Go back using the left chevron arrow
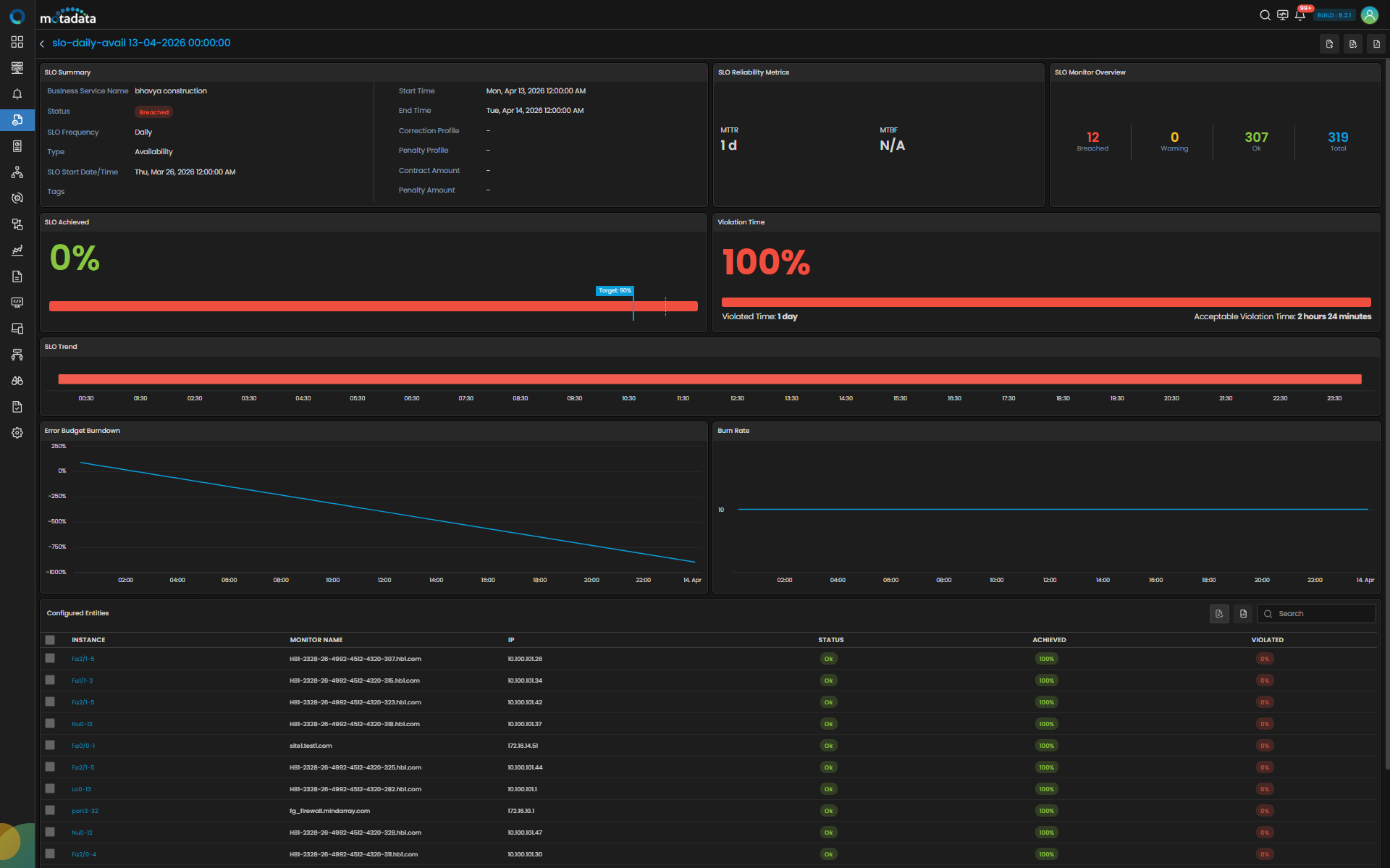This screenshot has height=868, width=1390. pos(42,43)
